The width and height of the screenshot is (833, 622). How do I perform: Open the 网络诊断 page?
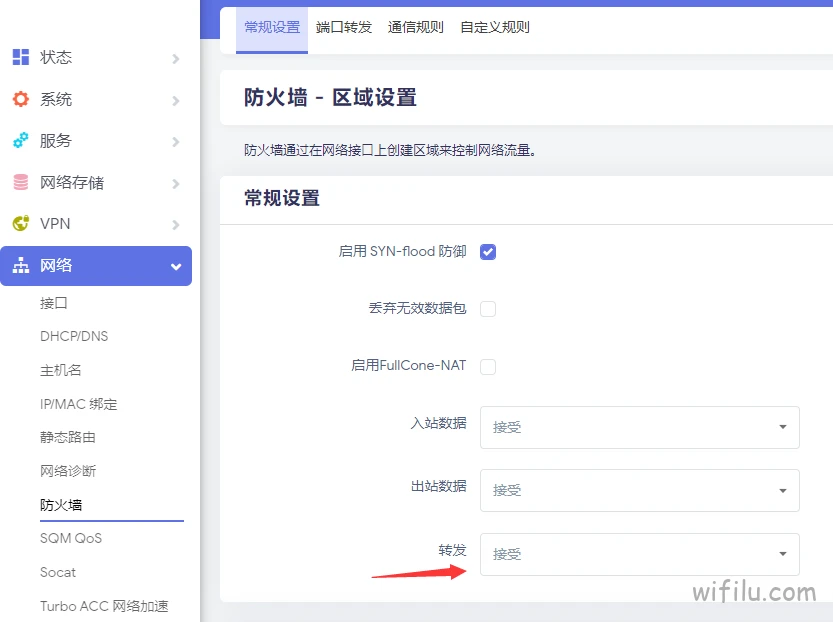coord(67,471)
